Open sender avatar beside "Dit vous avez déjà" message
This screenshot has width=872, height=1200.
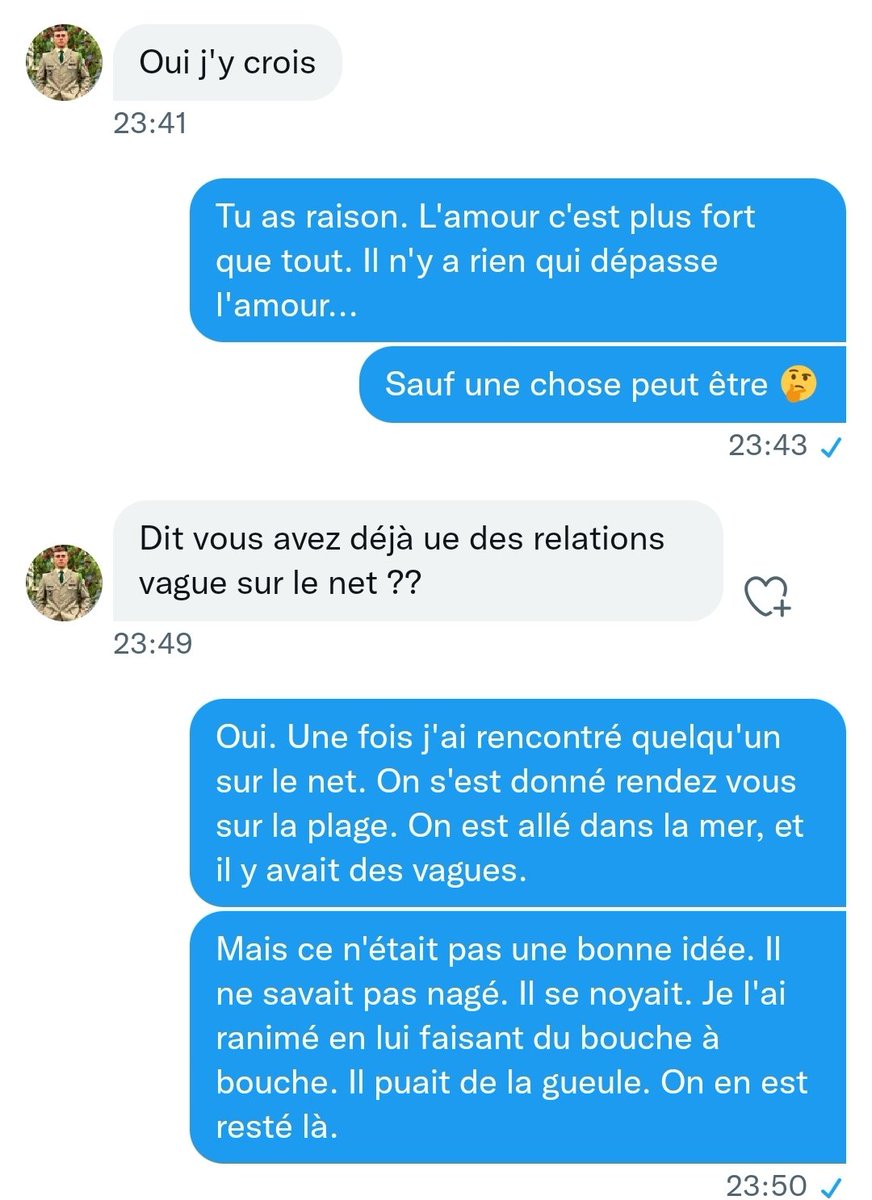[x=64, y=583]
